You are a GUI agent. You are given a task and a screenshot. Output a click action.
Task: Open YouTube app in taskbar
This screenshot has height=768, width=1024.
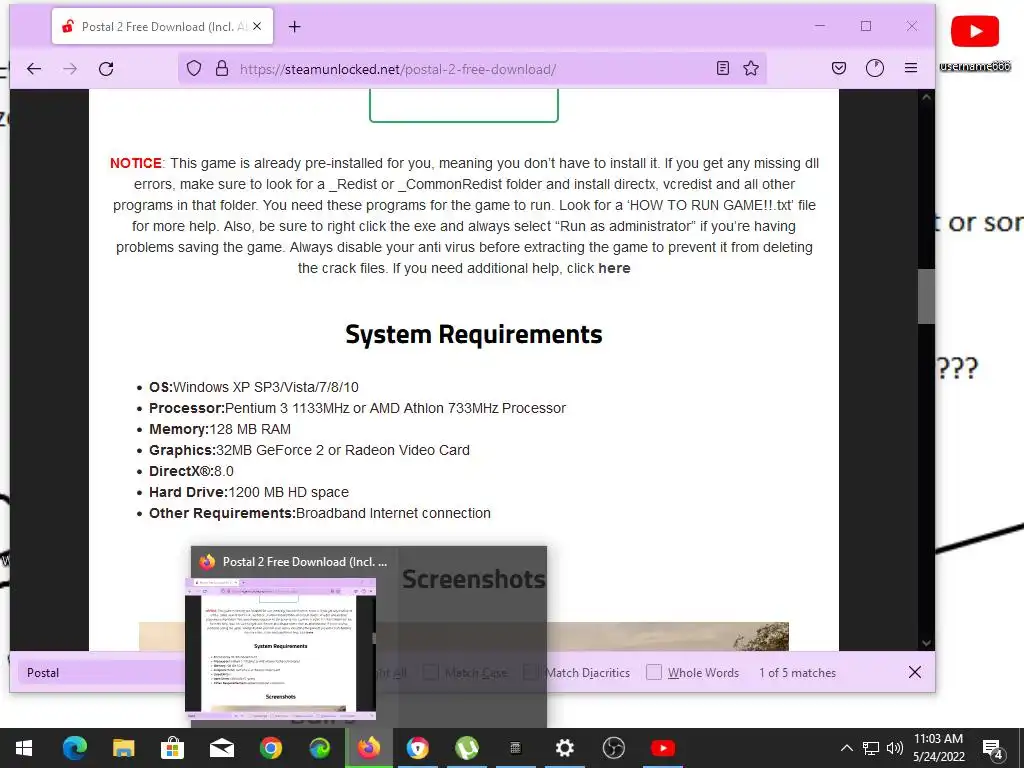[x=662, y=748]
